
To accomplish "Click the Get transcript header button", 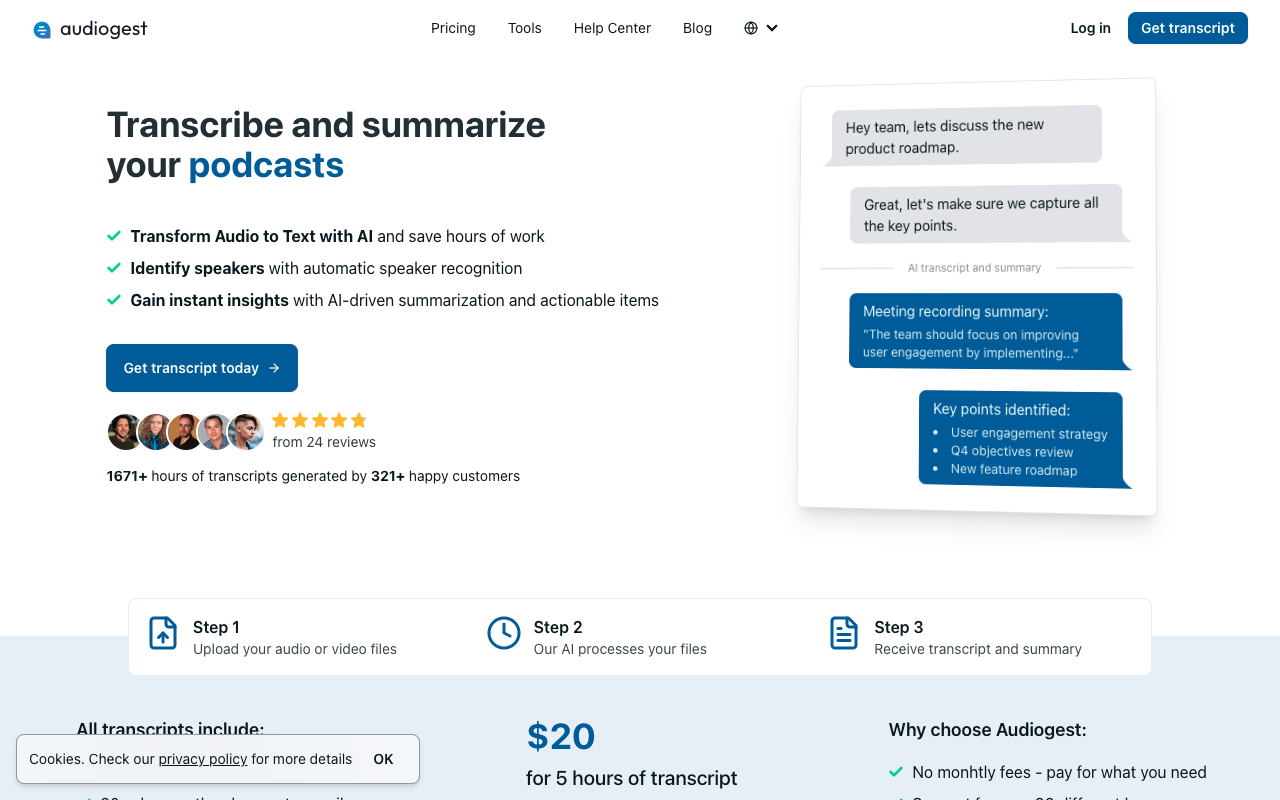I will tap(1188, 28).
